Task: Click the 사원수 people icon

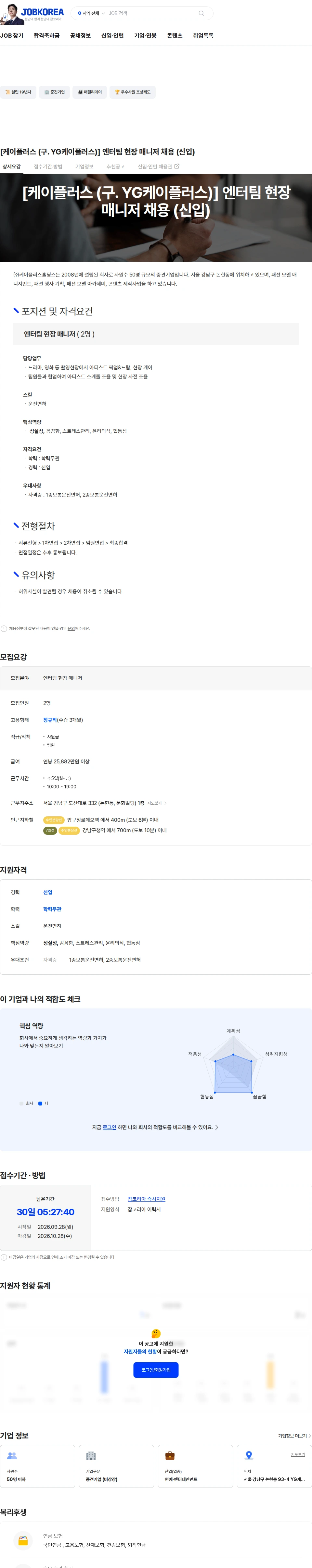Action: click(x=12, y=1455)
